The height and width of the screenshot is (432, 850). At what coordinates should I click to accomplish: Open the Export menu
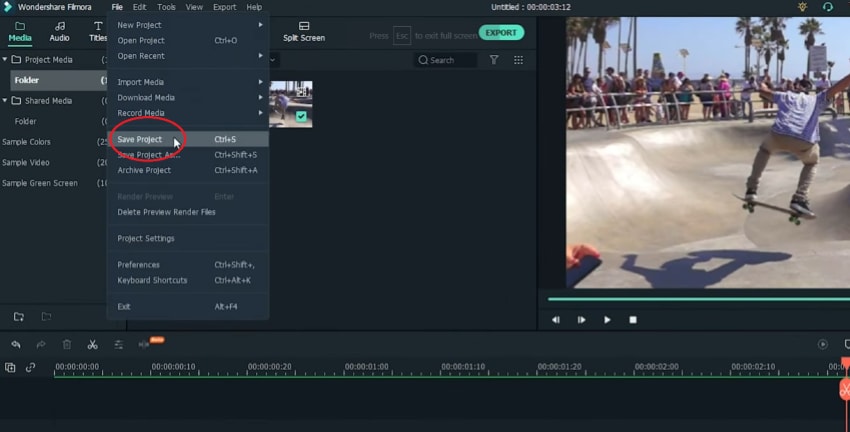click(224, 7)
